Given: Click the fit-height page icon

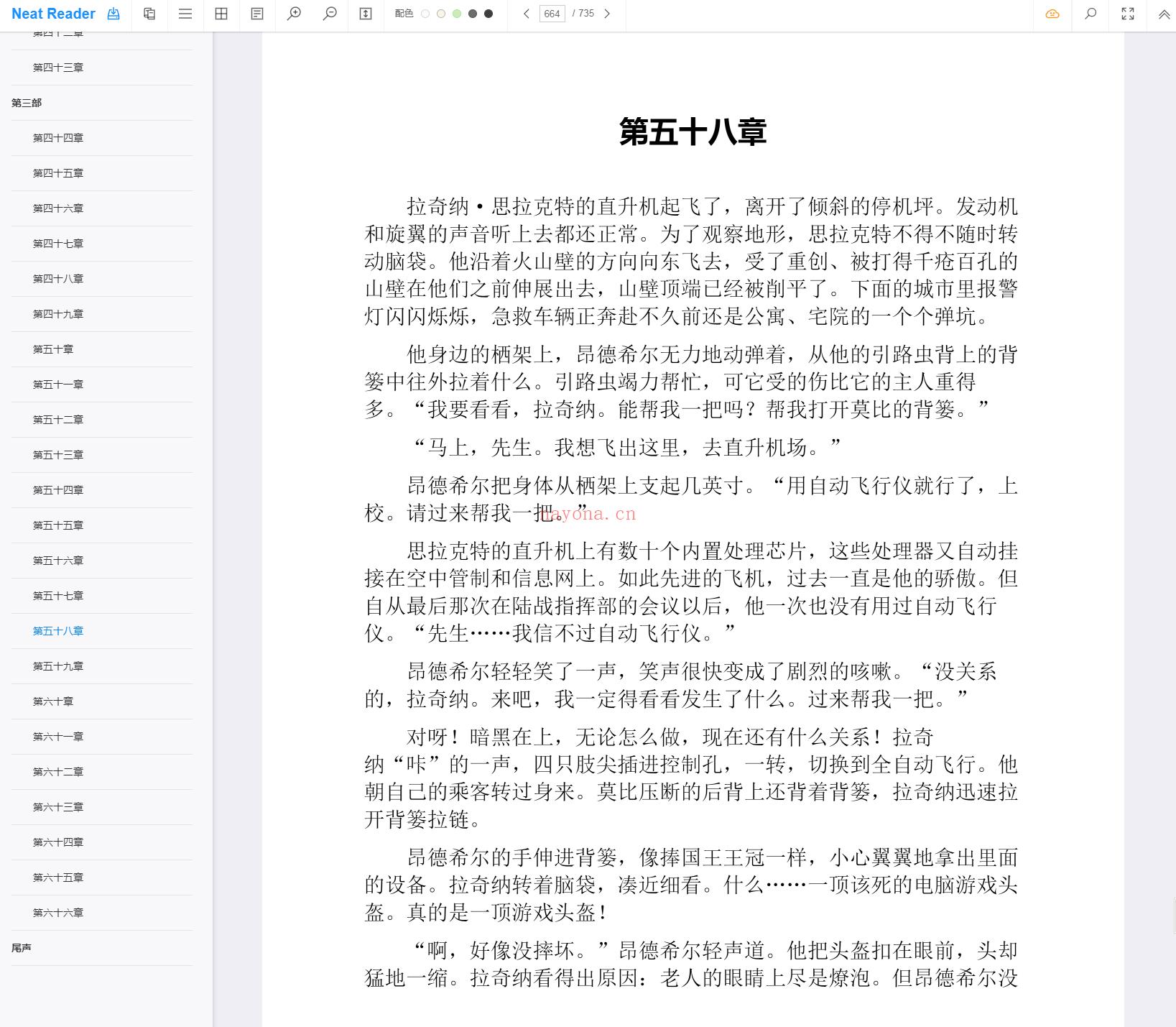Looking at the screenshot, I should (366, 14).
